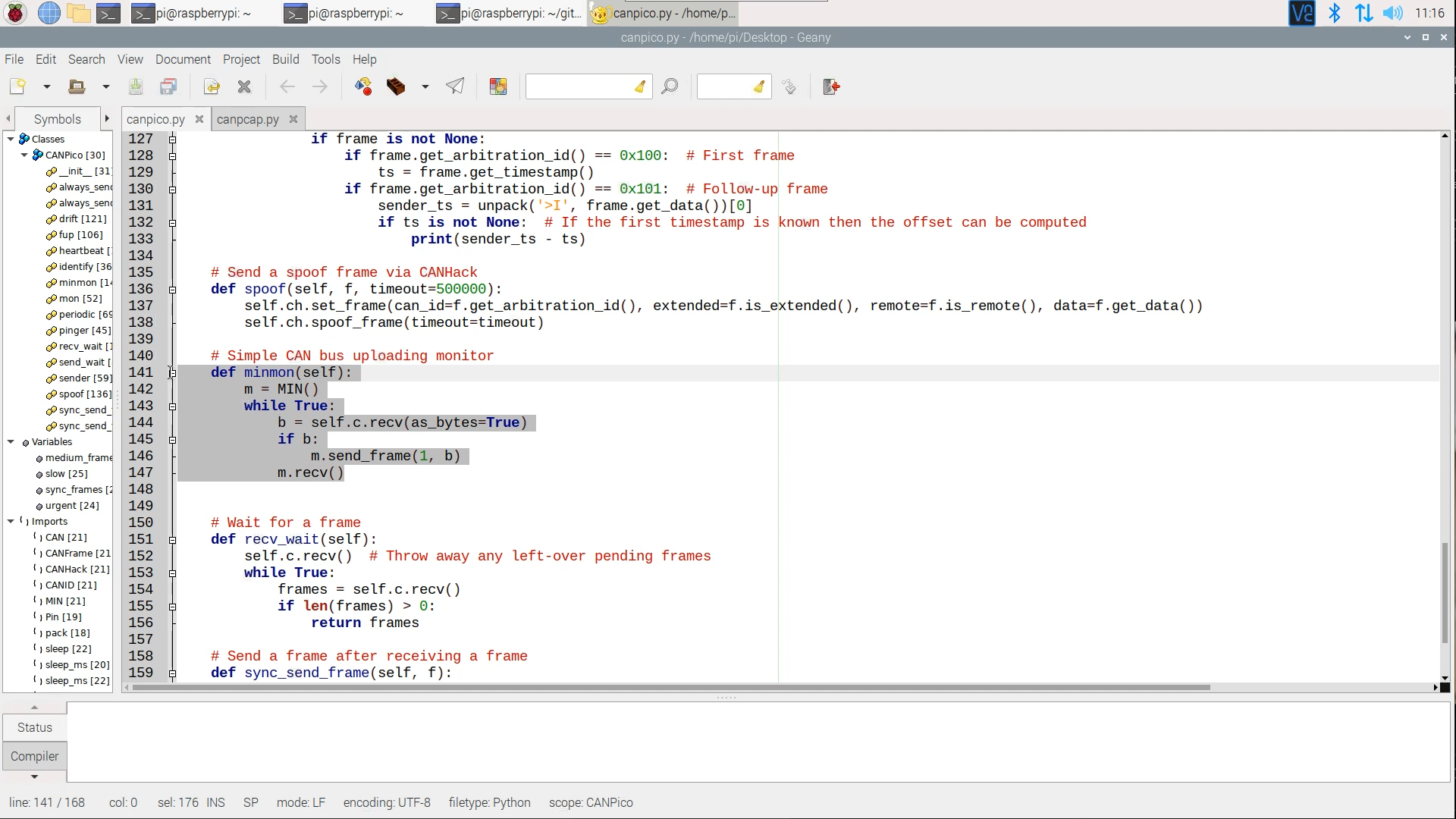Click the Status panel button
Screen dimensions: 1456x819
click(34, 727)
